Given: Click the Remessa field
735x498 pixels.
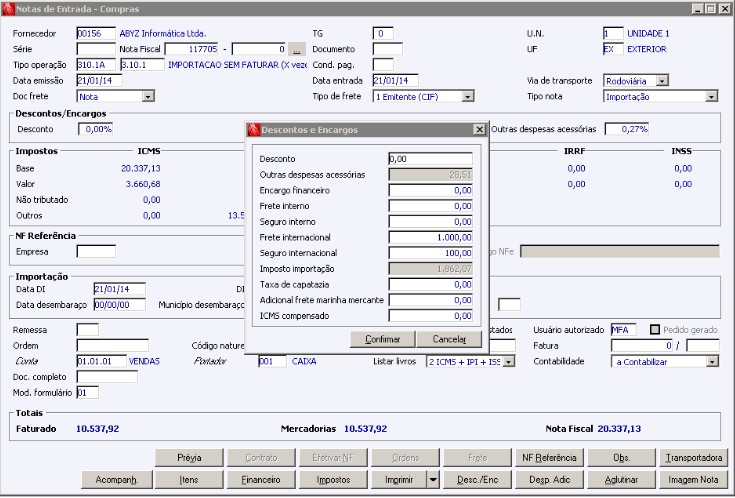Looking at the screenshot, I should (x=88, y=330).
